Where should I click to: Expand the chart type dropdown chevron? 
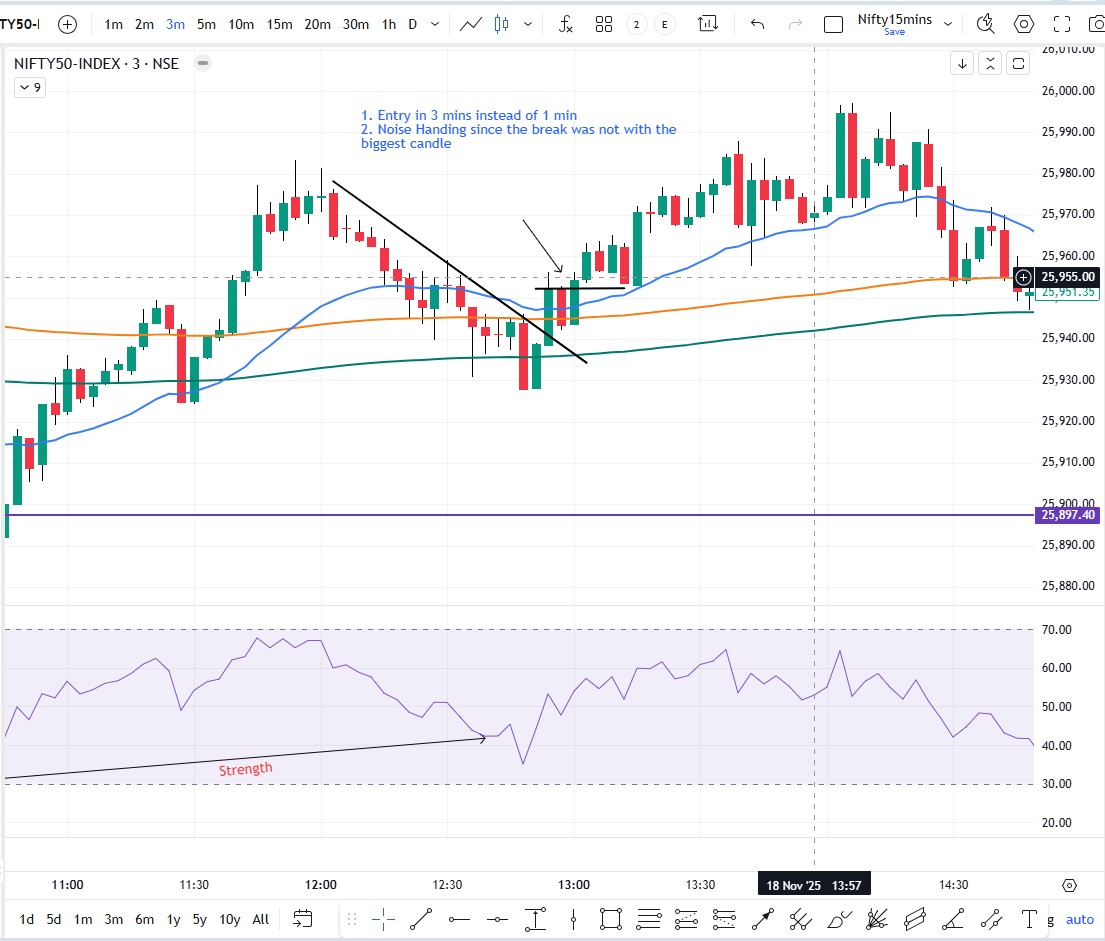click(527, 24)
